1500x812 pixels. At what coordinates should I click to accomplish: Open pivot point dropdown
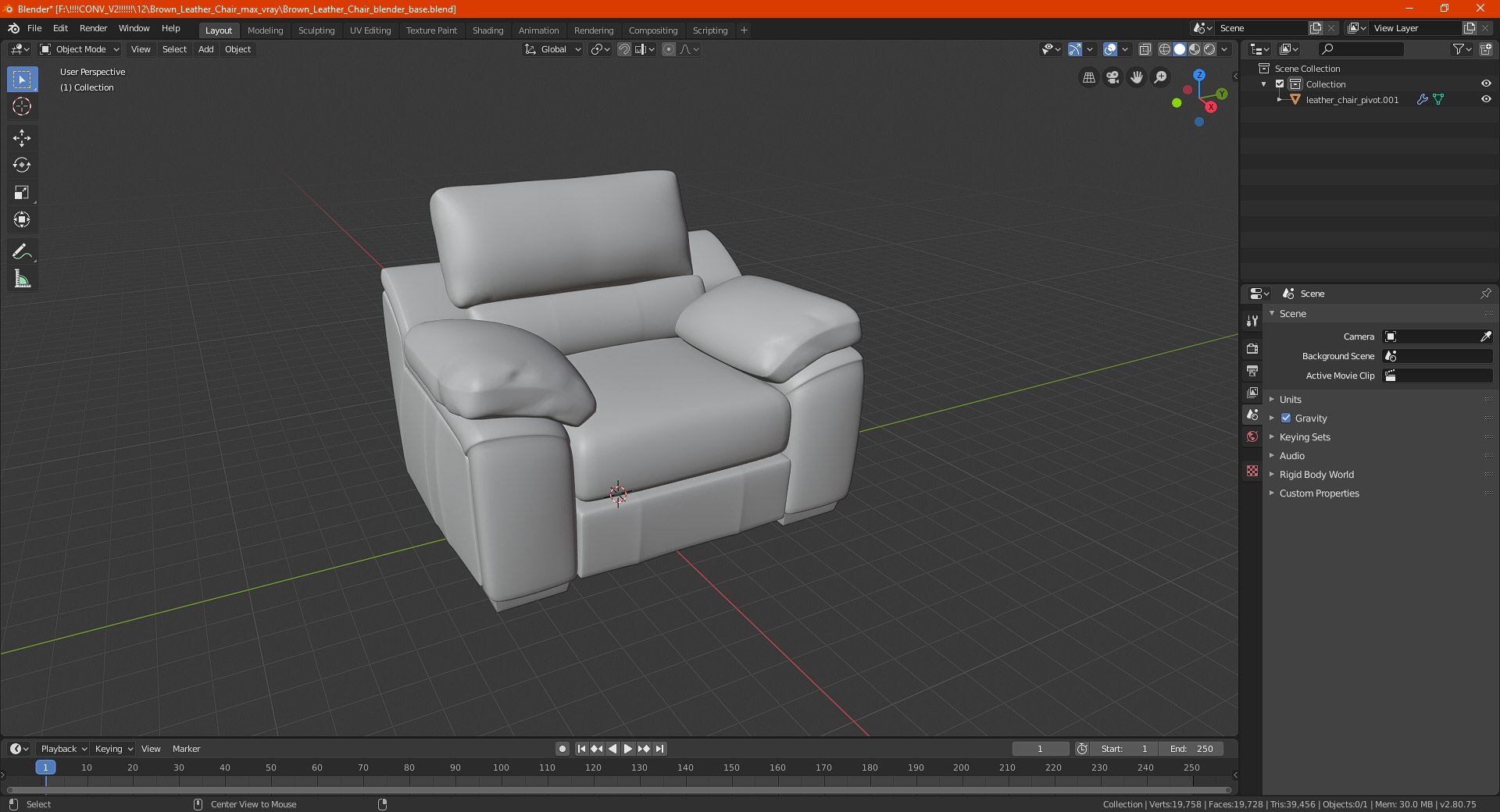tap(600, 49)
